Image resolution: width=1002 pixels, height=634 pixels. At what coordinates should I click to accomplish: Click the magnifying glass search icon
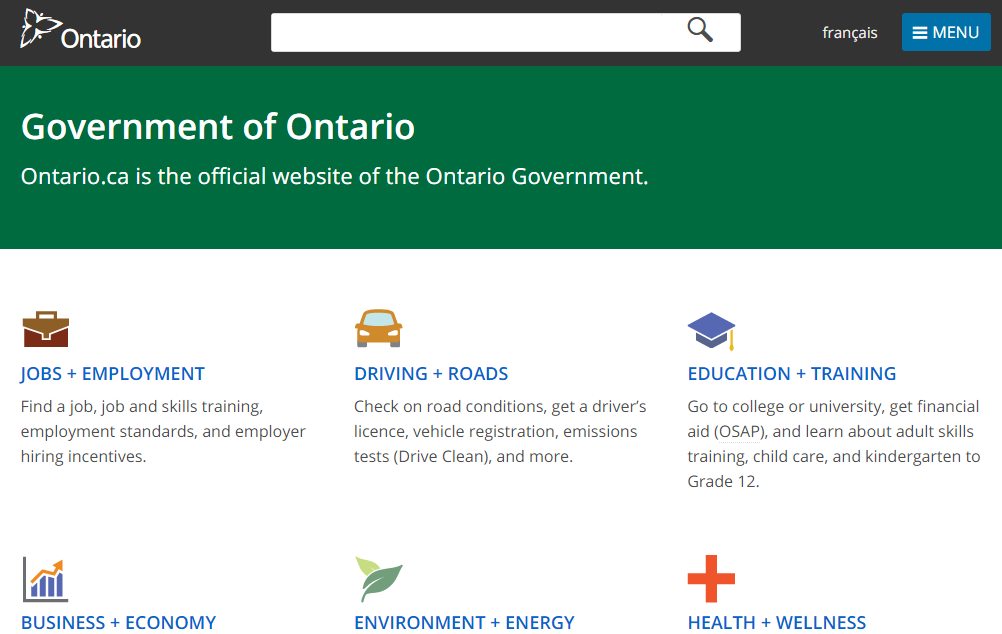(700, 30)
